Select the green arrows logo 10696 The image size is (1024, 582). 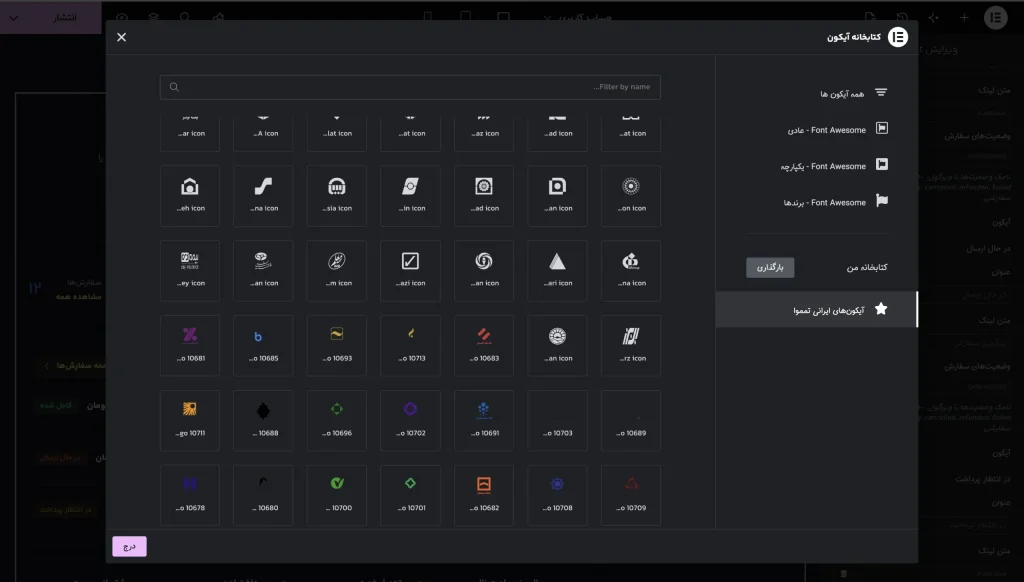[x=336, y=421]
